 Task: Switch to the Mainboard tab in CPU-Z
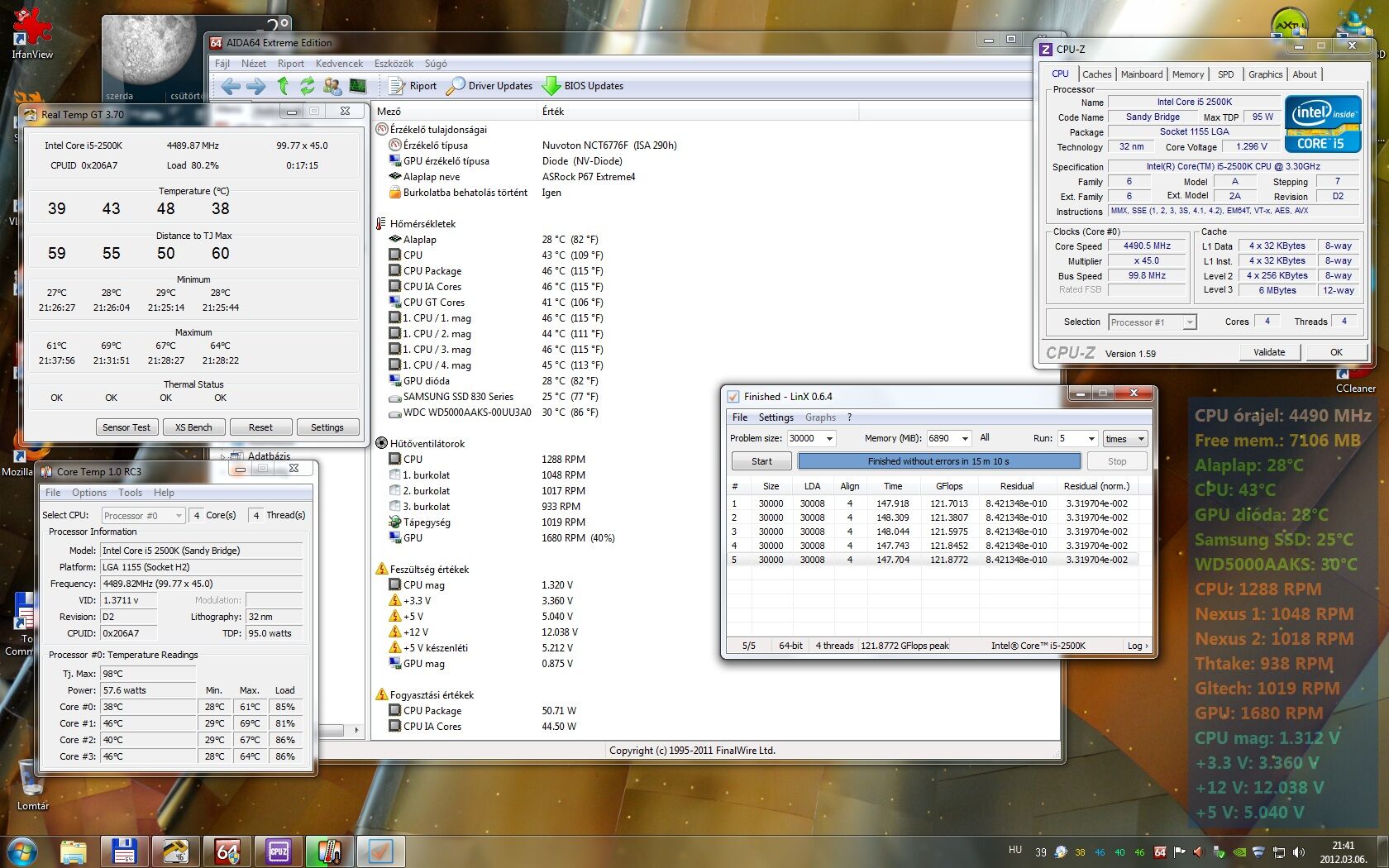pos(1141,74)
